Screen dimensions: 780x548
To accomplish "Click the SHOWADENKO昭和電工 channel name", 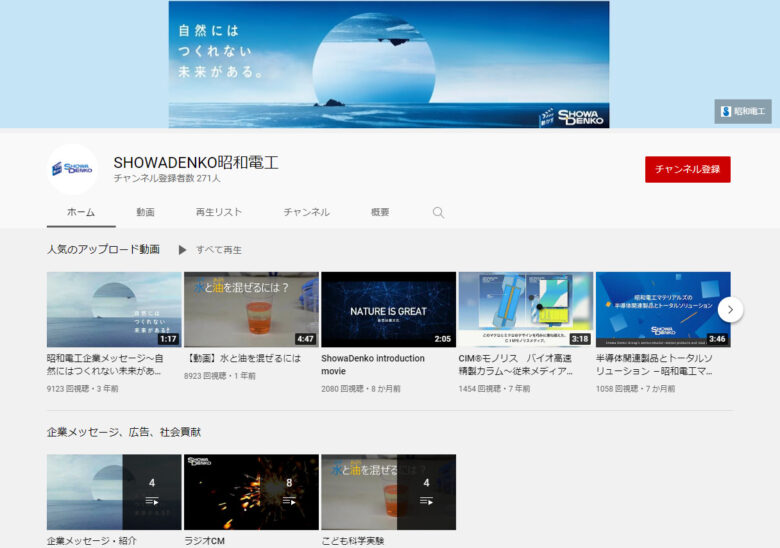I will [x=195, y=163].
